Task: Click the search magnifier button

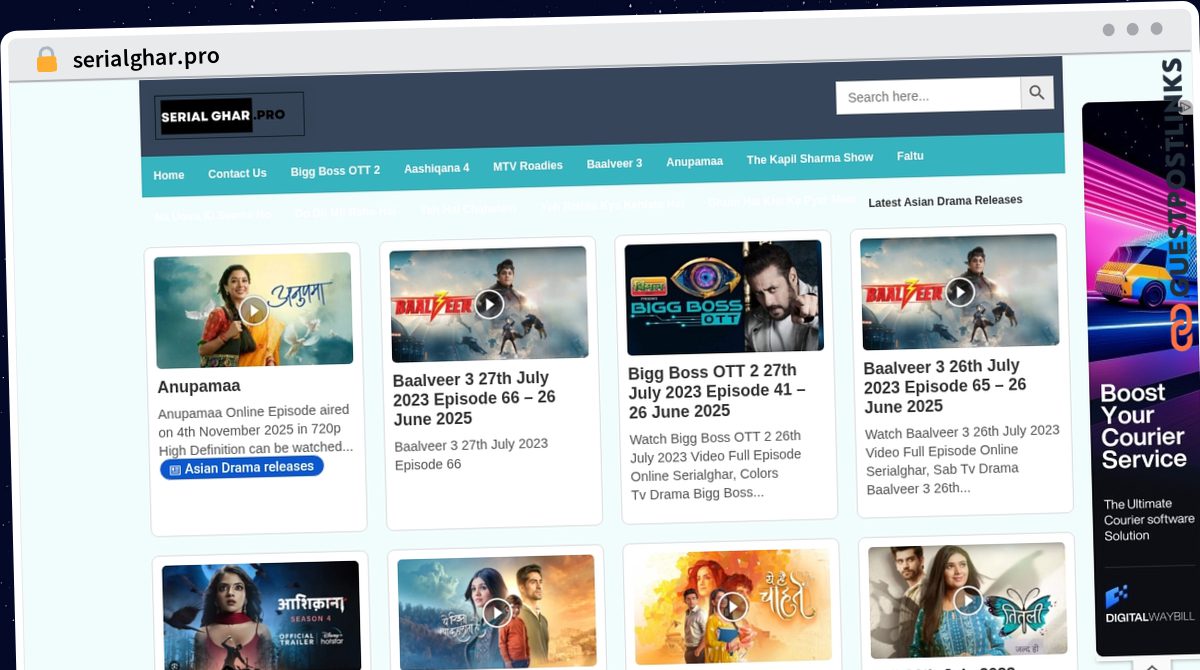Action: click(x=1037, y=93)
